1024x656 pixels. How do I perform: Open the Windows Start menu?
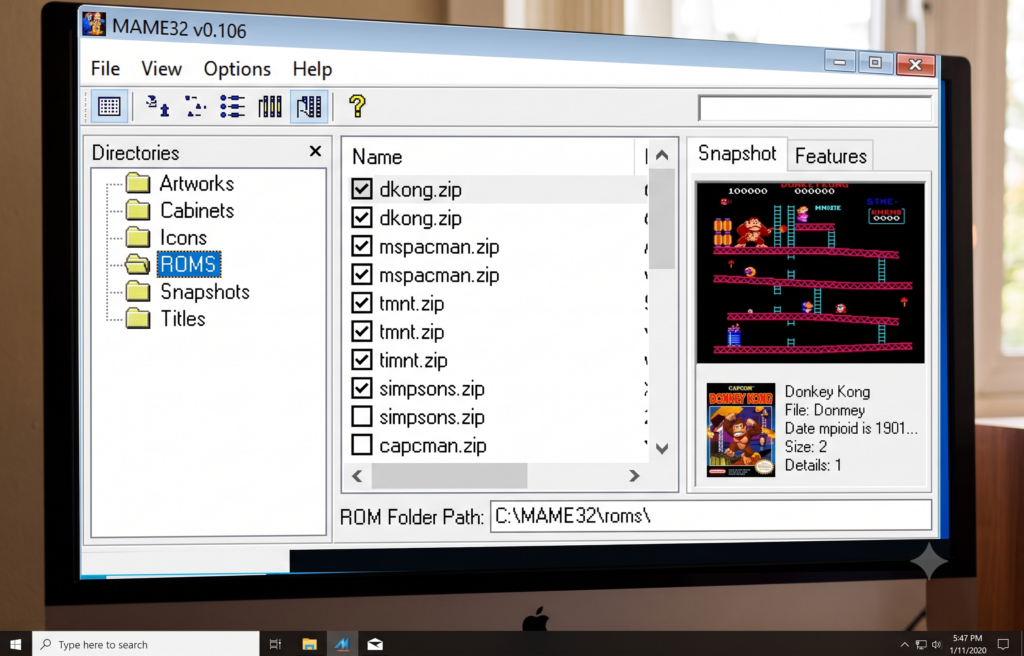pyautogui.click(x=16, y=644)
